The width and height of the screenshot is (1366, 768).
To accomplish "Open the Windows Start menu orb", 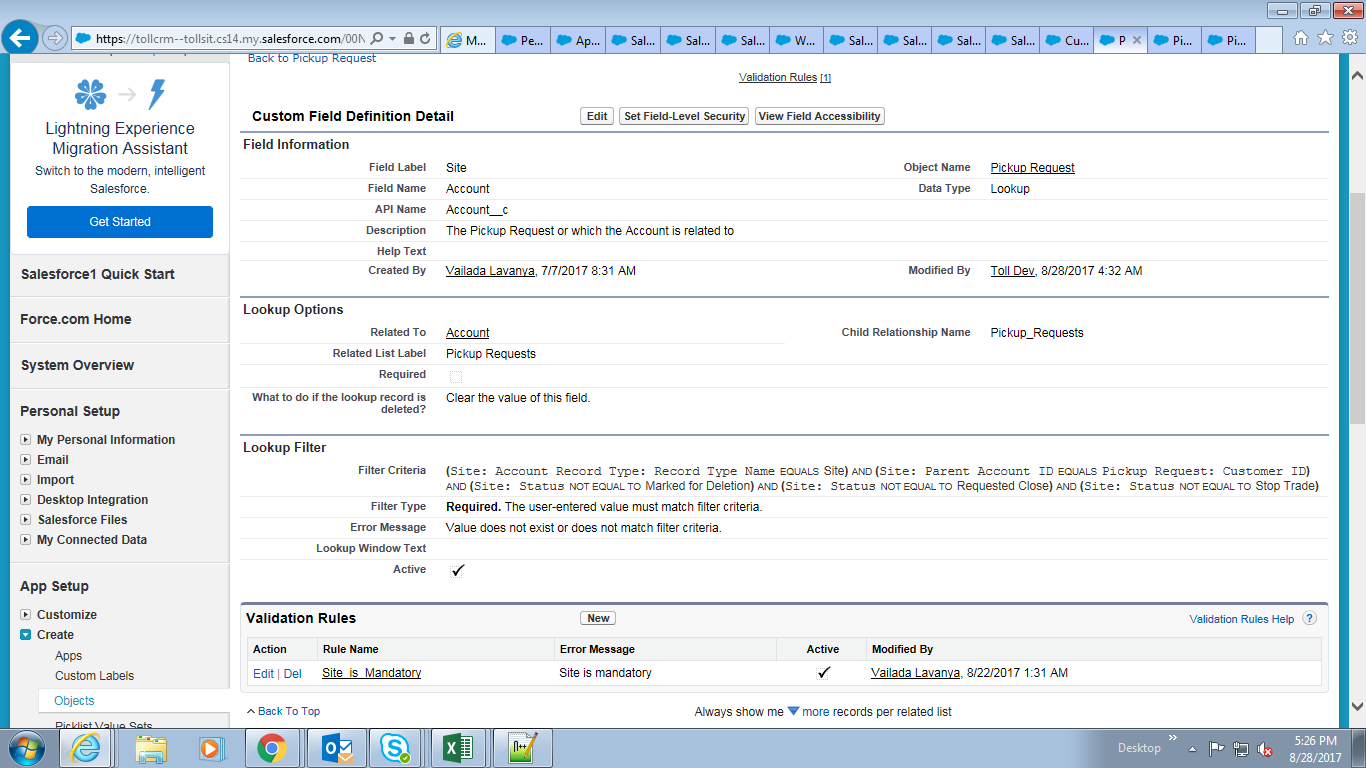I will (27, 747).
